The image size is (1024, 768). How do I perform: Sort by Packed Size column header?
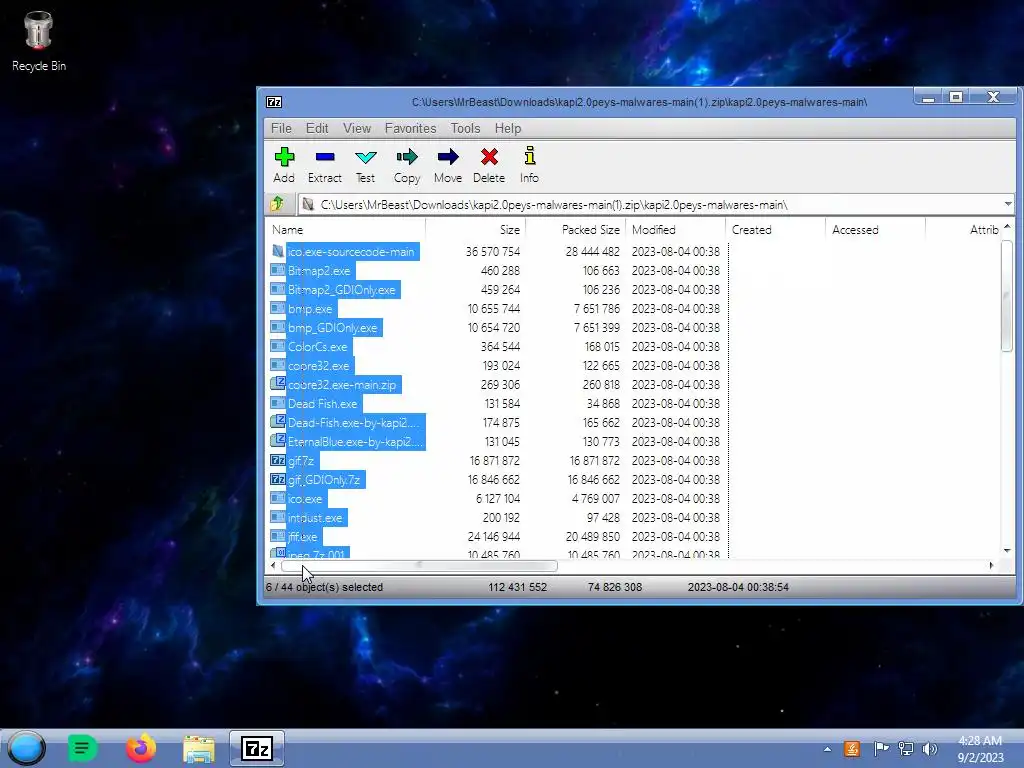click(575, 230)
